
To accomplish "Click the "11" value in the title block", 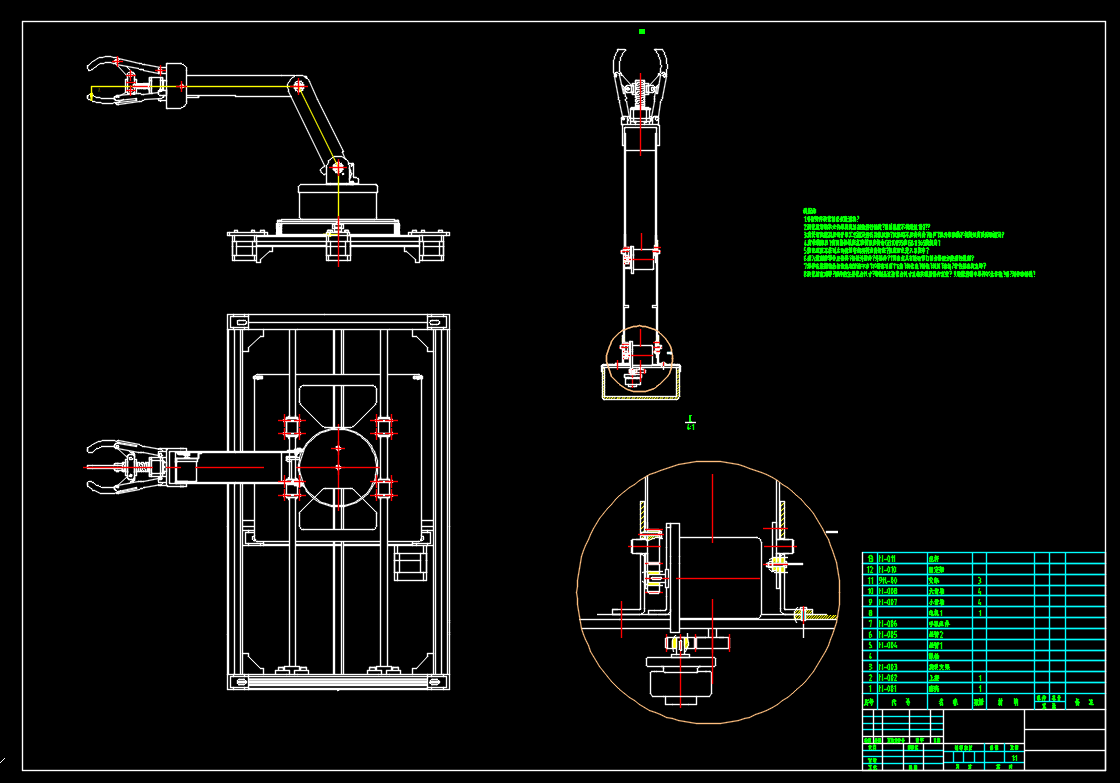I will [1014, 758].
